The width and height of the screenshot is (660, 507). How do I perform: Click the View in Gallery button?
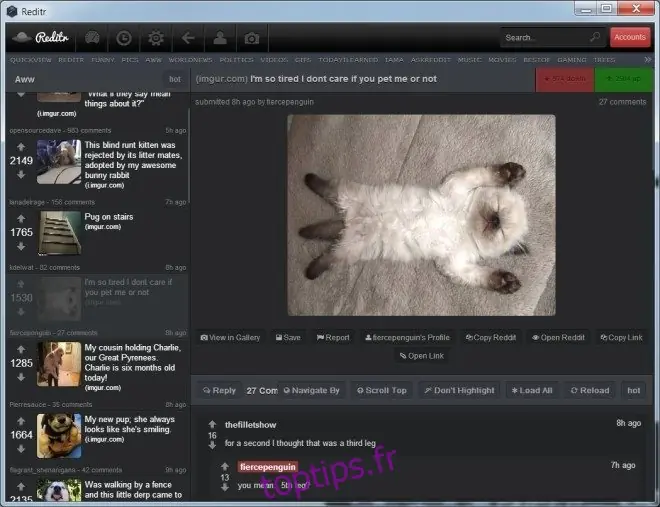(230, 337)
